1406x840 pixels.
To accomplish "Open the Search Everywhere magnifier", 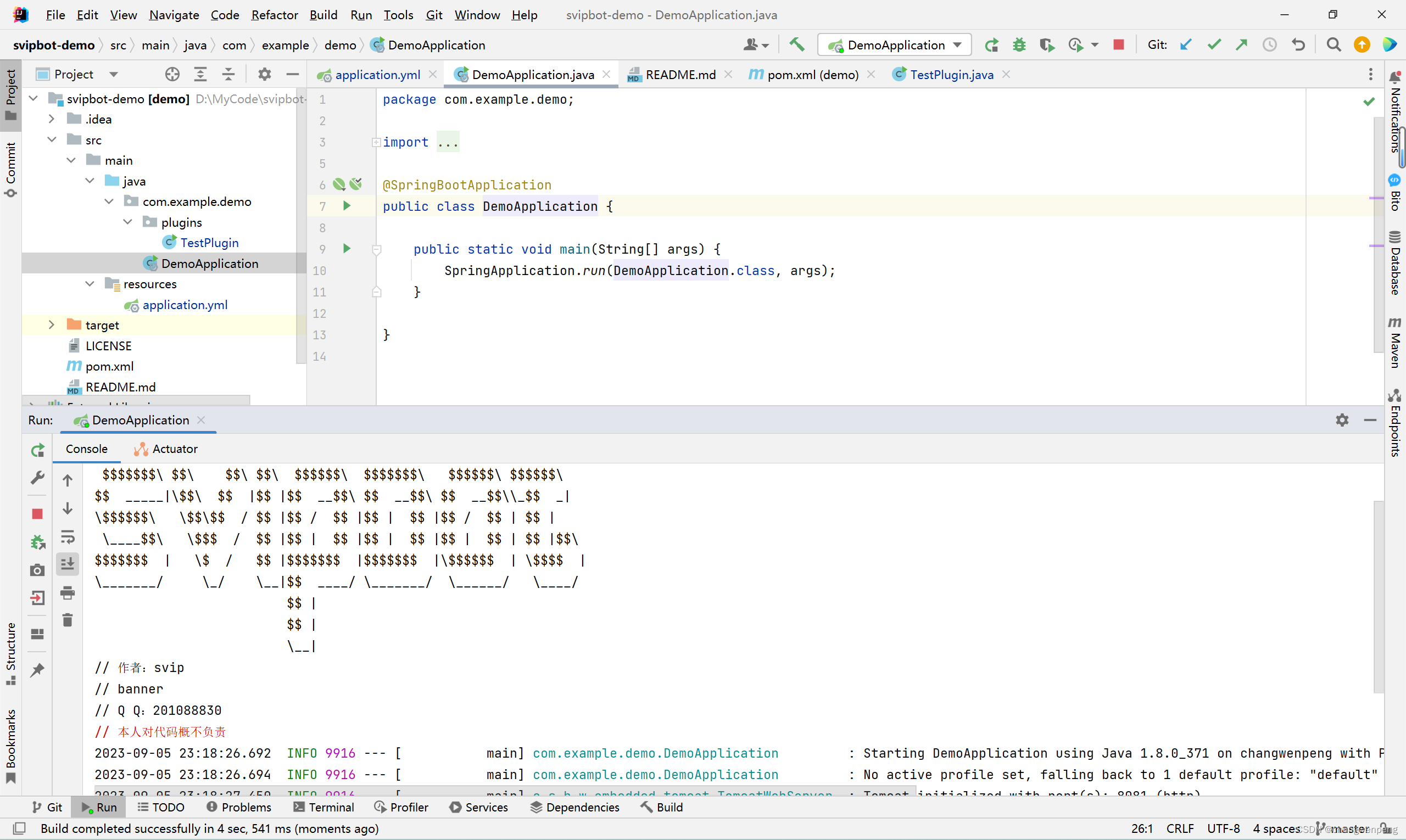I will [1334, 44].
